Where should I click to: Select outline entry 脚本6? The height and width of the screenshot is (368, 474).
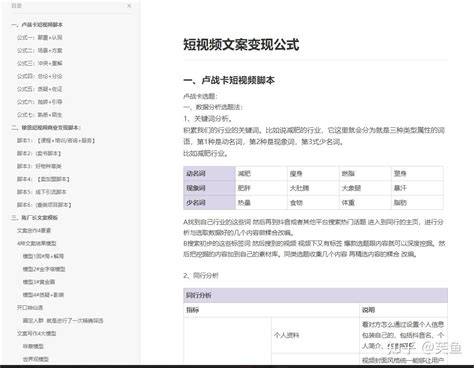pos(44,205)
